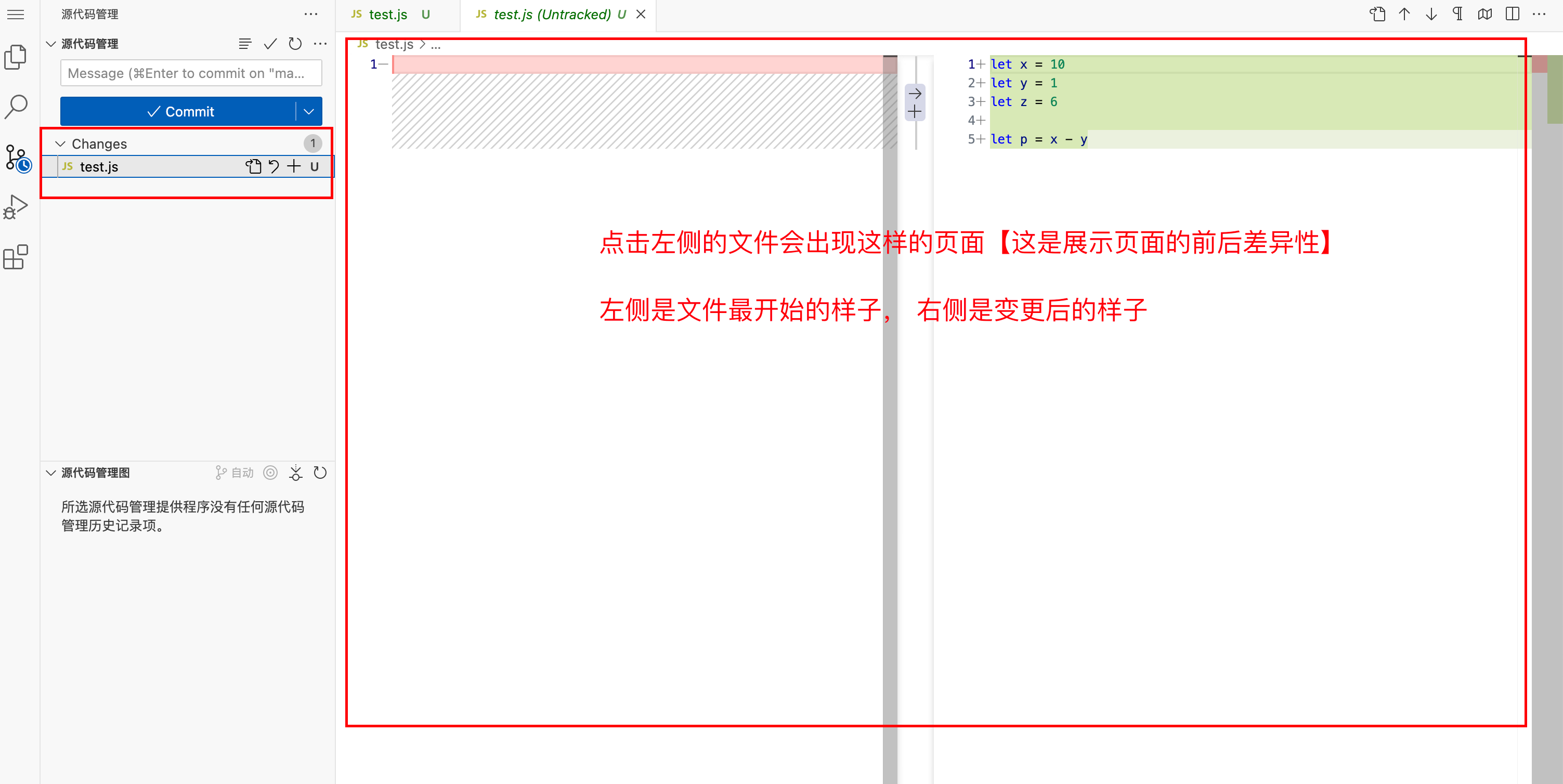Open the 源代码管理 panel title more-actions menu
The height and width of the screenshot is (784, 1563).
click(310, 15)
